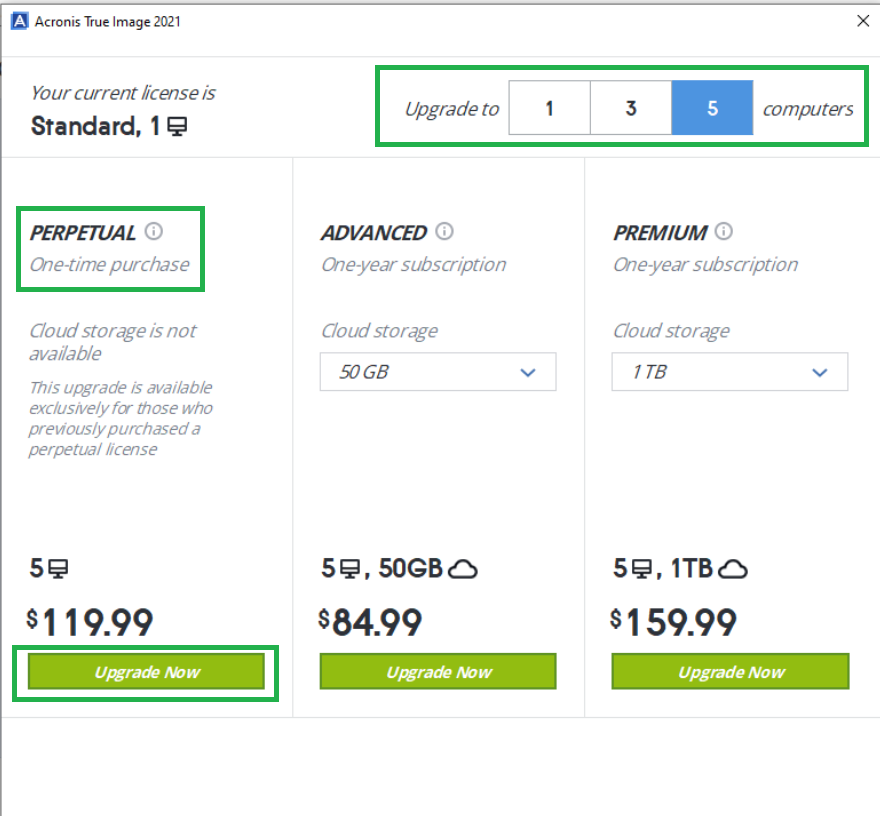Viewport: 880px width, 816px height.
Task: Click the info icon next to PREMIUM
Action: (724, 231)
